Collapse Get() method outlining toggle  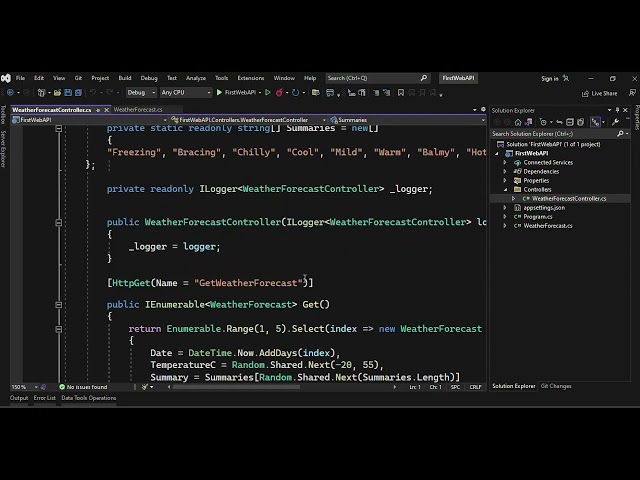point(58,304)
